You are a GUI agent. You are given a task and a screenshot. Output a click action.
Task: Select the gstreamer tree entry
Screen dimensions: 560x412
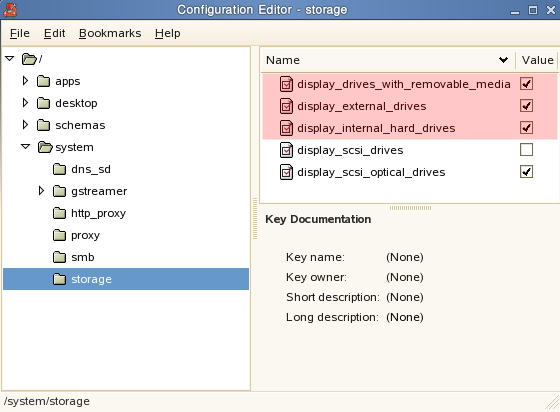[x=99, y=191]
